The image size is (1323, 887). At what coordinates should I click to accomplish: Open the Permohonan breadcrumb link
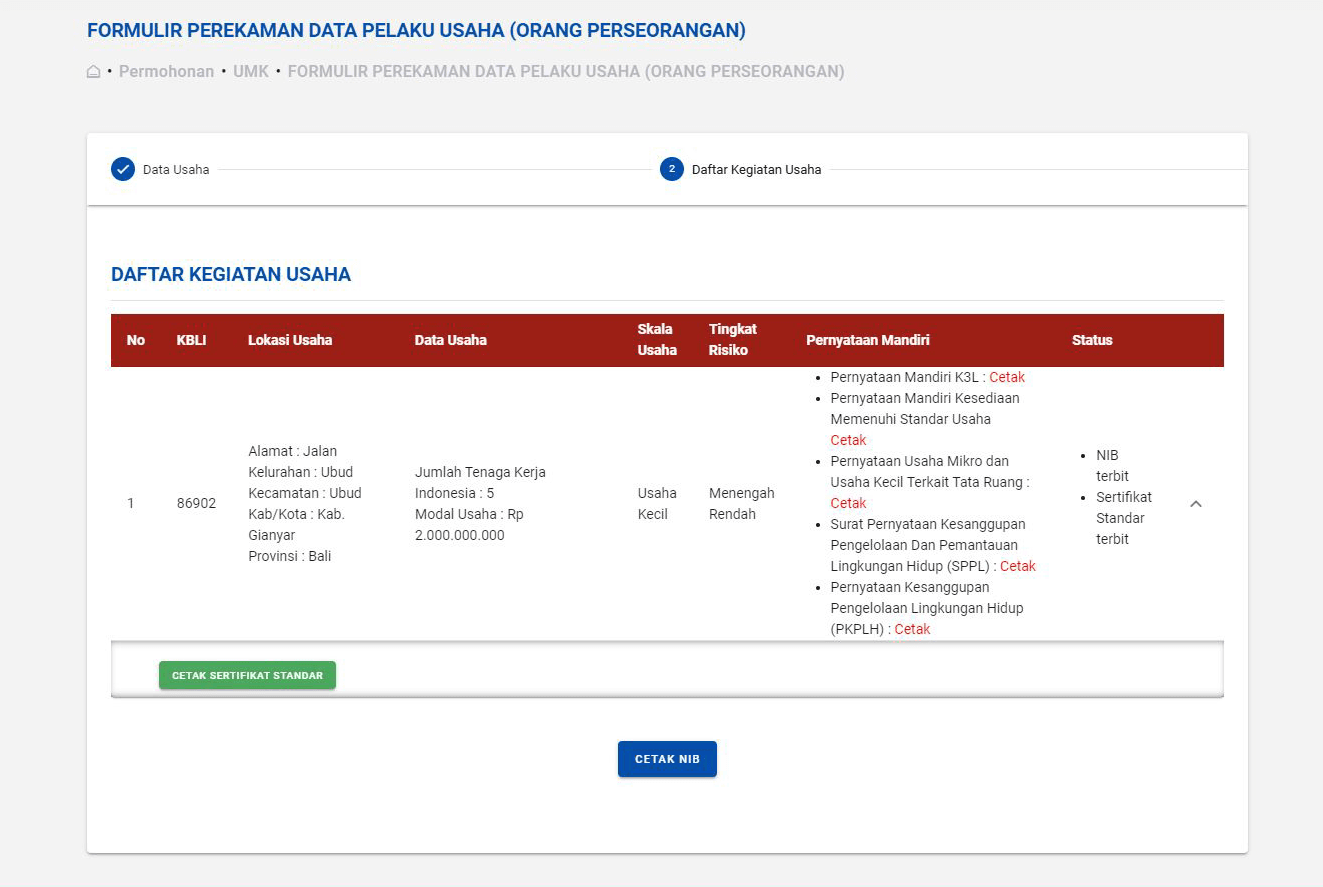[x=166, y=71]
